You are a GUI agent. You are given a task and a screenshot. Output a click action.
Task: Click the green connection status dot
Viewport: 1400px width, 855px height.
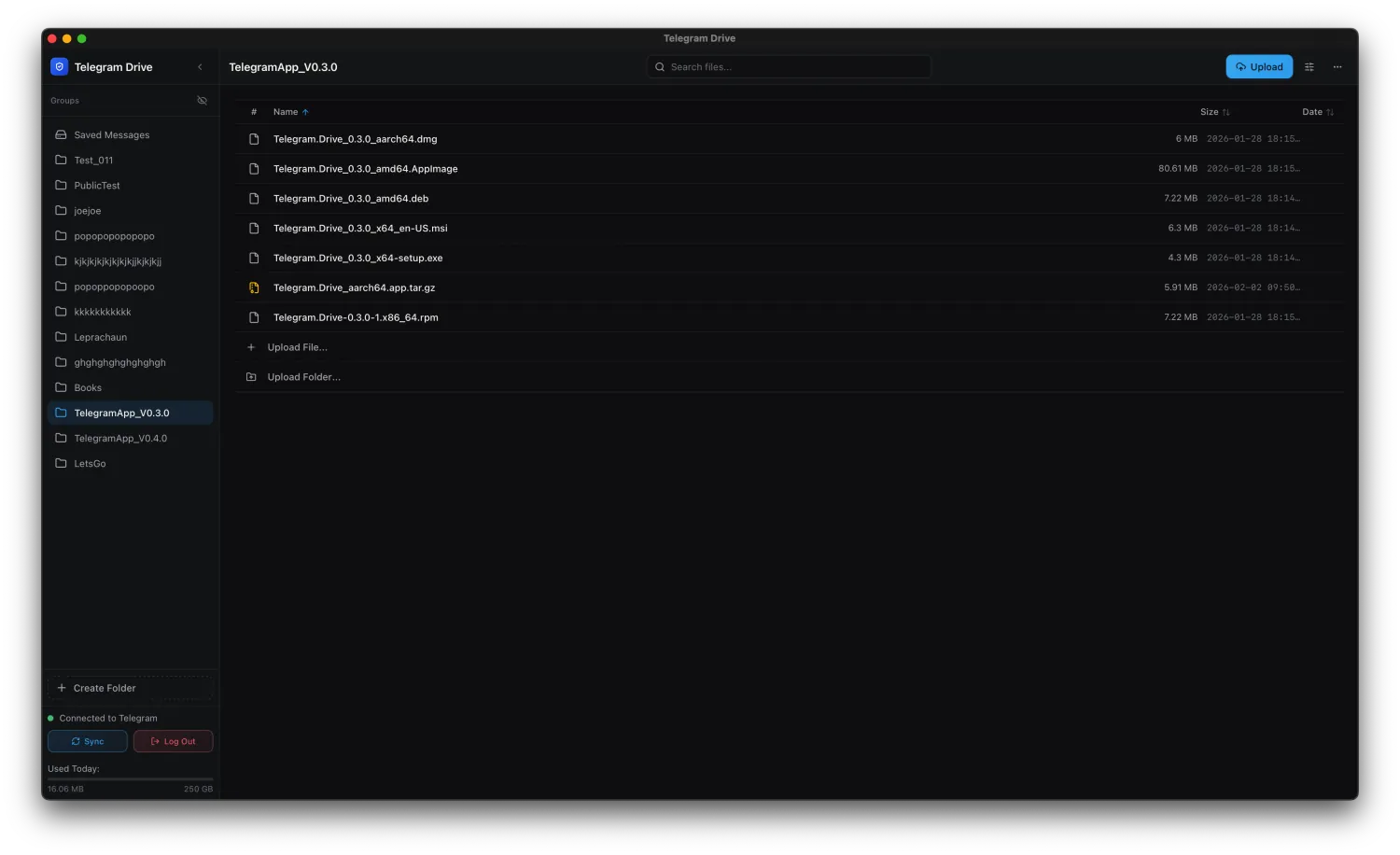point(50,718)
